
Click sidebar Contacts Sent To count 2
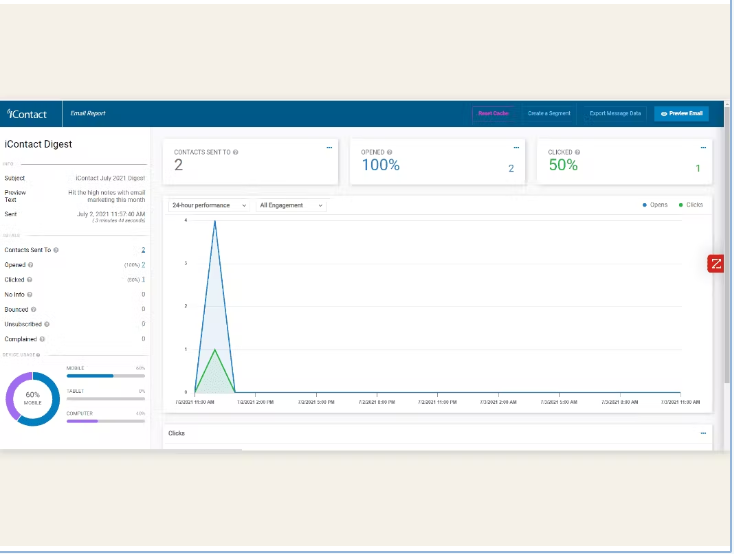click(143, 250)
